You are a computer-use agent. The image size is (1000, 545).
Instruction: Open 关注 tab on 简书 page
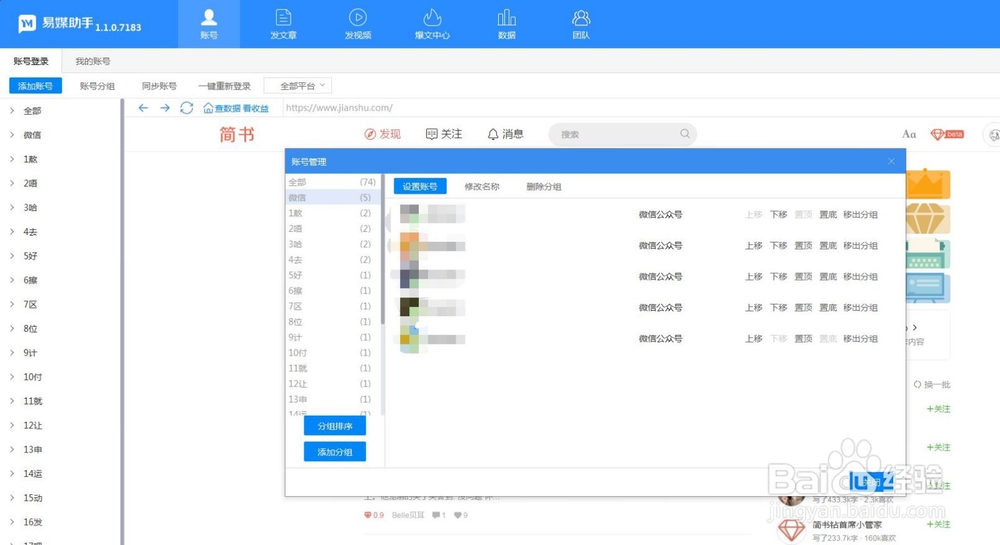pyautogui.click(x=444, y=134)
